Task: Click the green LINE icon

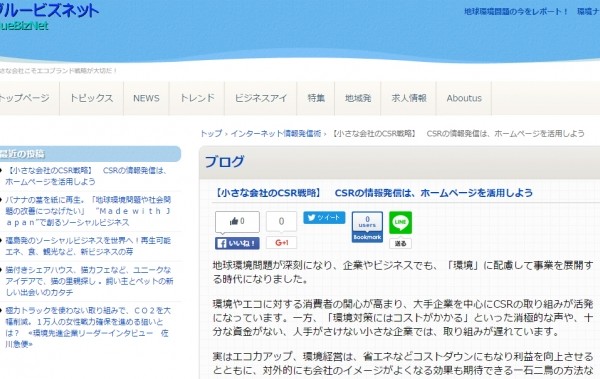Action: (400, 222)
